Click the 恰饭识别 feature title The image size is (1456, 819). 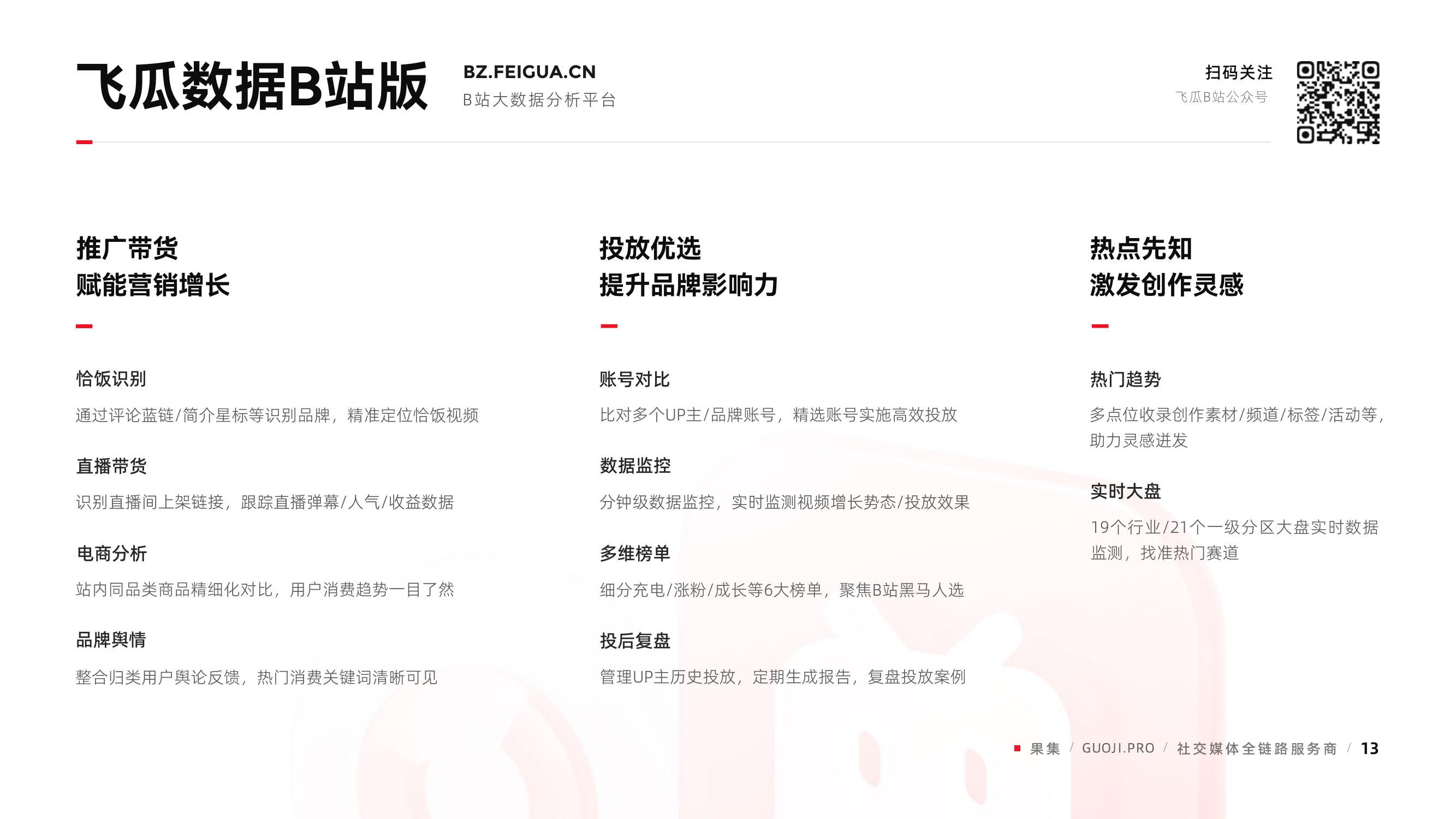coord(111,379)
